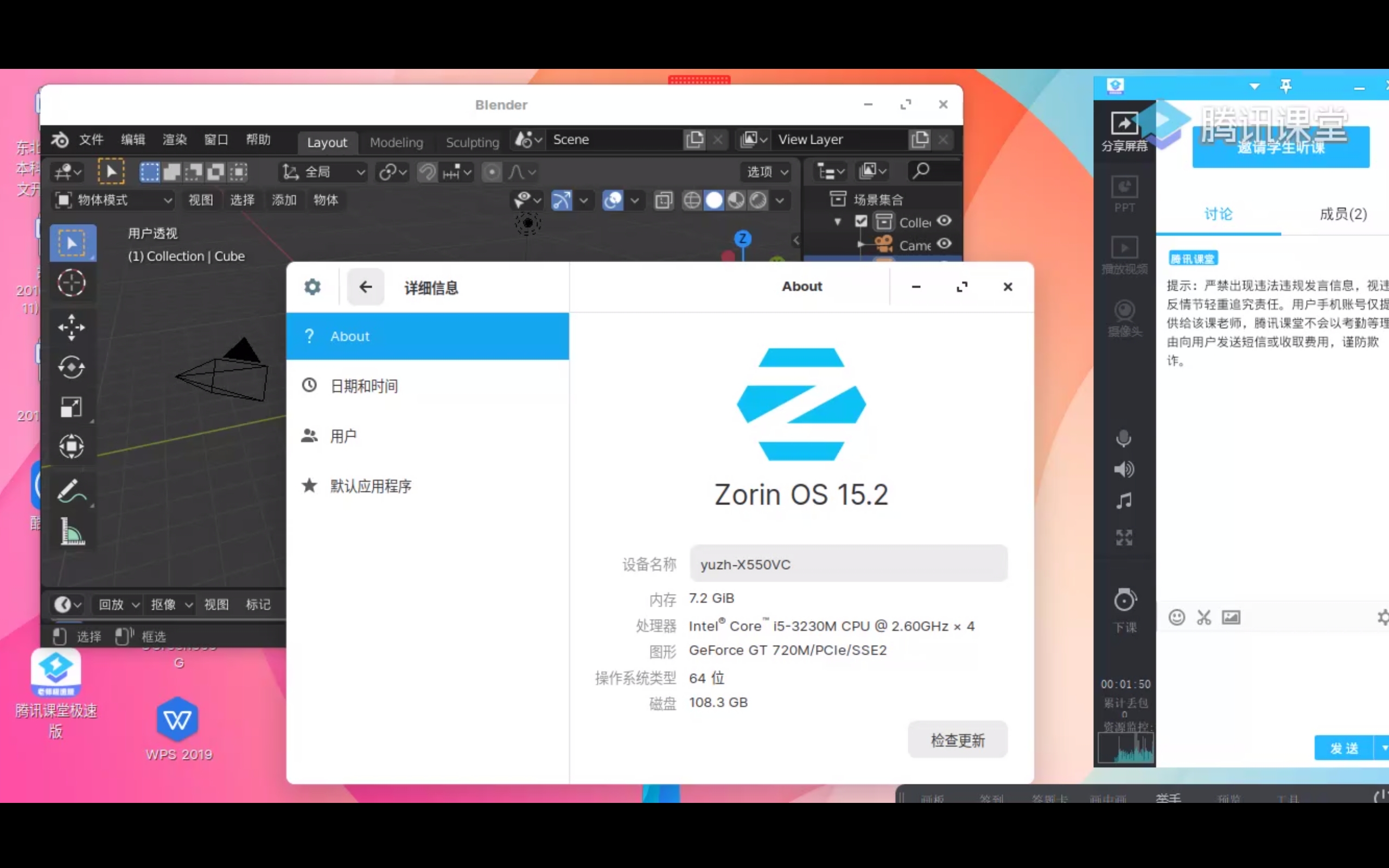Select 日期和时间 in the sidebar

[x=428, y=386]
